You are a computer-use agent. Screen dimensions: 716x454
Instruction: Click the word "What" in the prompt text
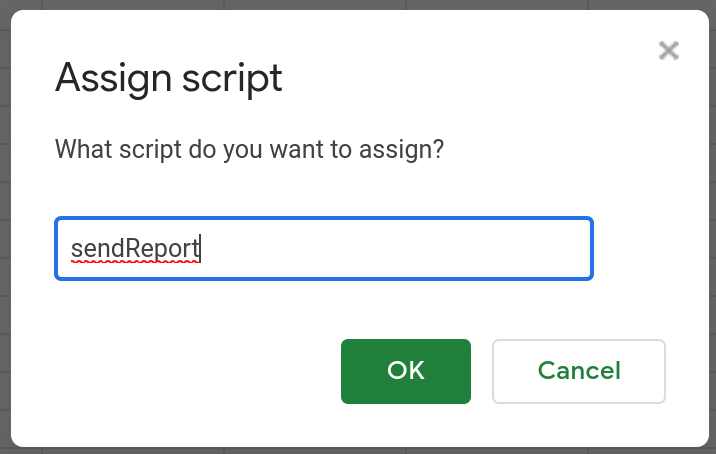[84, 149]
